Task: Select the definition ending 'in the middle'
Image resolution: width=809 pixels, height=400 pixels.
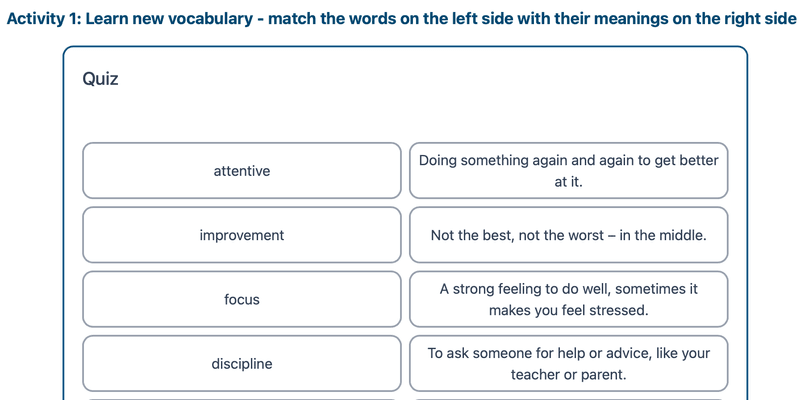Action: (568, 235)
